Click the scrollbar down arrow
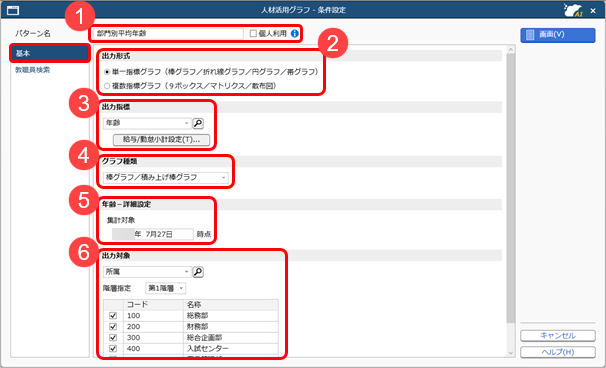Screen dimensions: 606x368 tap(511, 353)
